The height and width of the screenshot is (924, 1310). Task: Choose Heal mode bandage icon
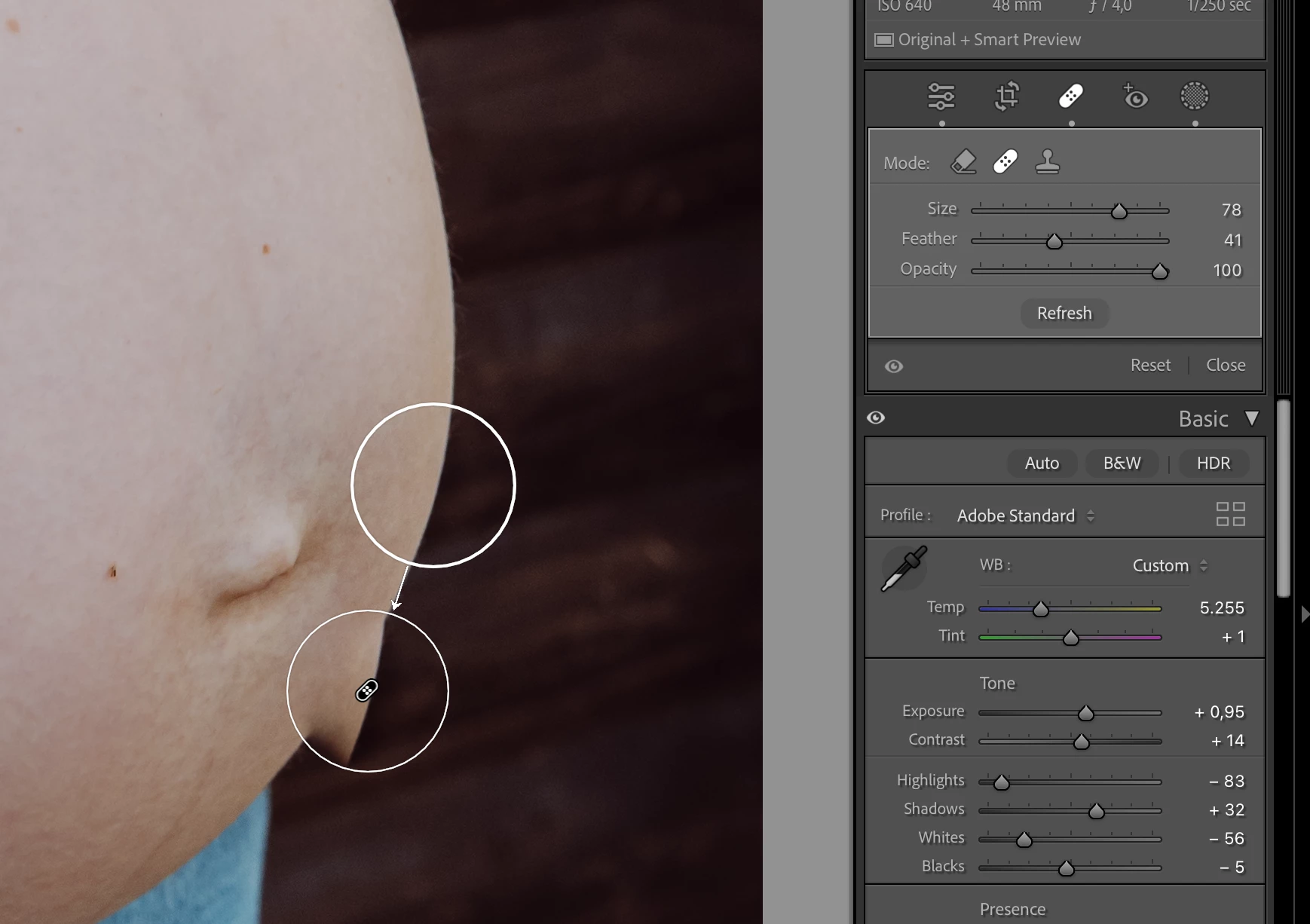click(1005, 161)
